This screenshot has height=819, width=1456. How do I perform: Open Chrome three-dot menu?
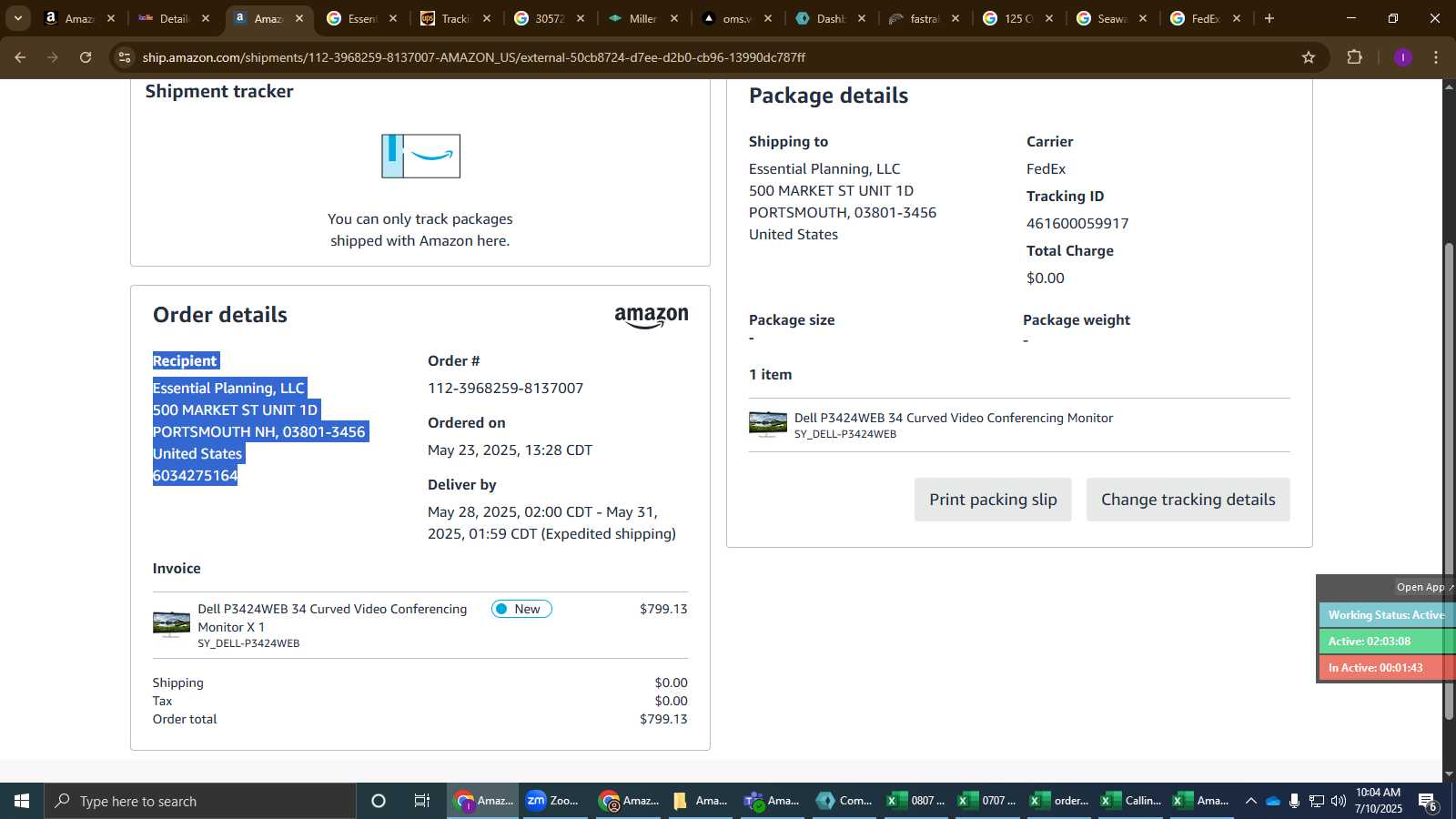coord(1436,57)
